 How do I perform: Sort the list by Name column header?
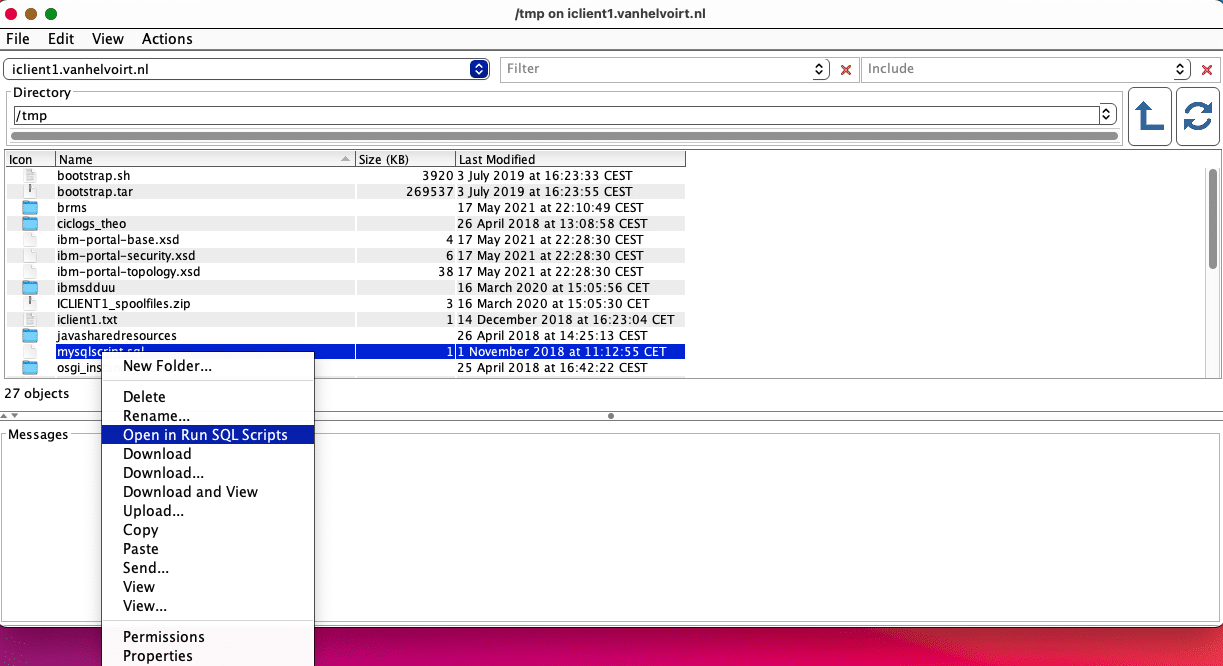pos(200,159)
